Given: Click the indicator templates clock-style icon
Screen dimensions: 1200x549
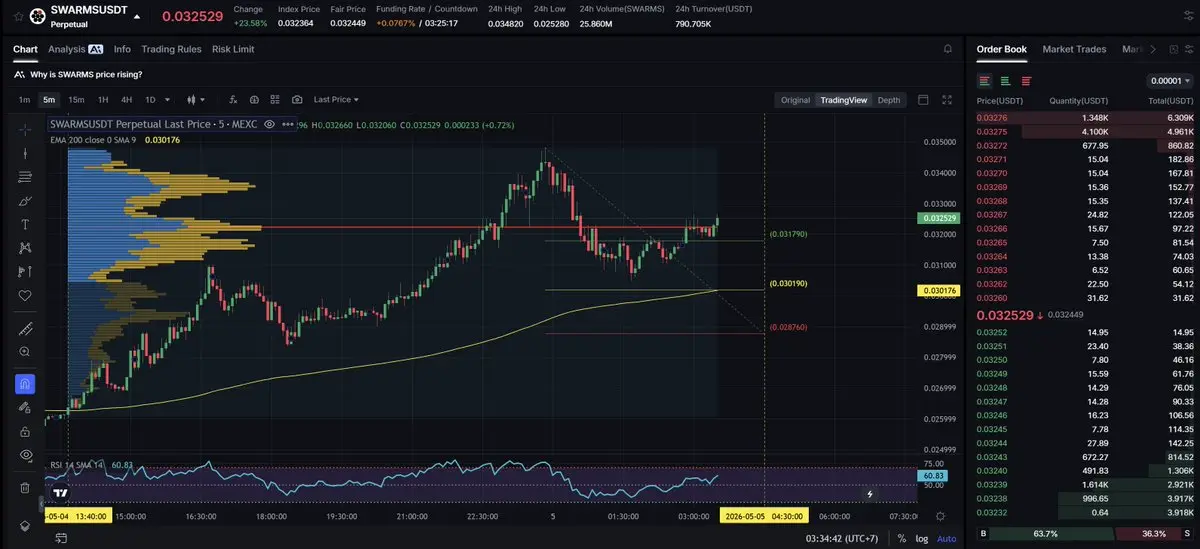Looking at the screenshot, I should point(254,100).
